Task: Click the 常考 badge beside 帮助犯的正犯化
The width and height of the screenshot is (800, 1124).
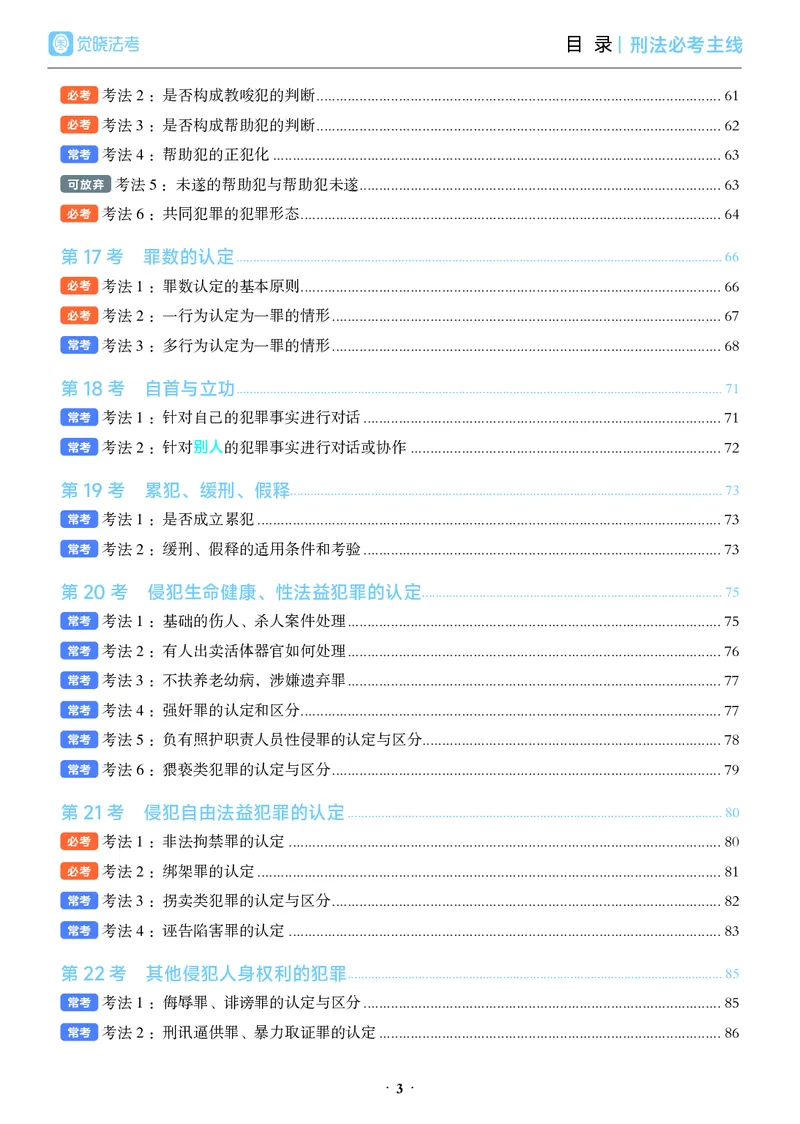Action: click(79, 155)
